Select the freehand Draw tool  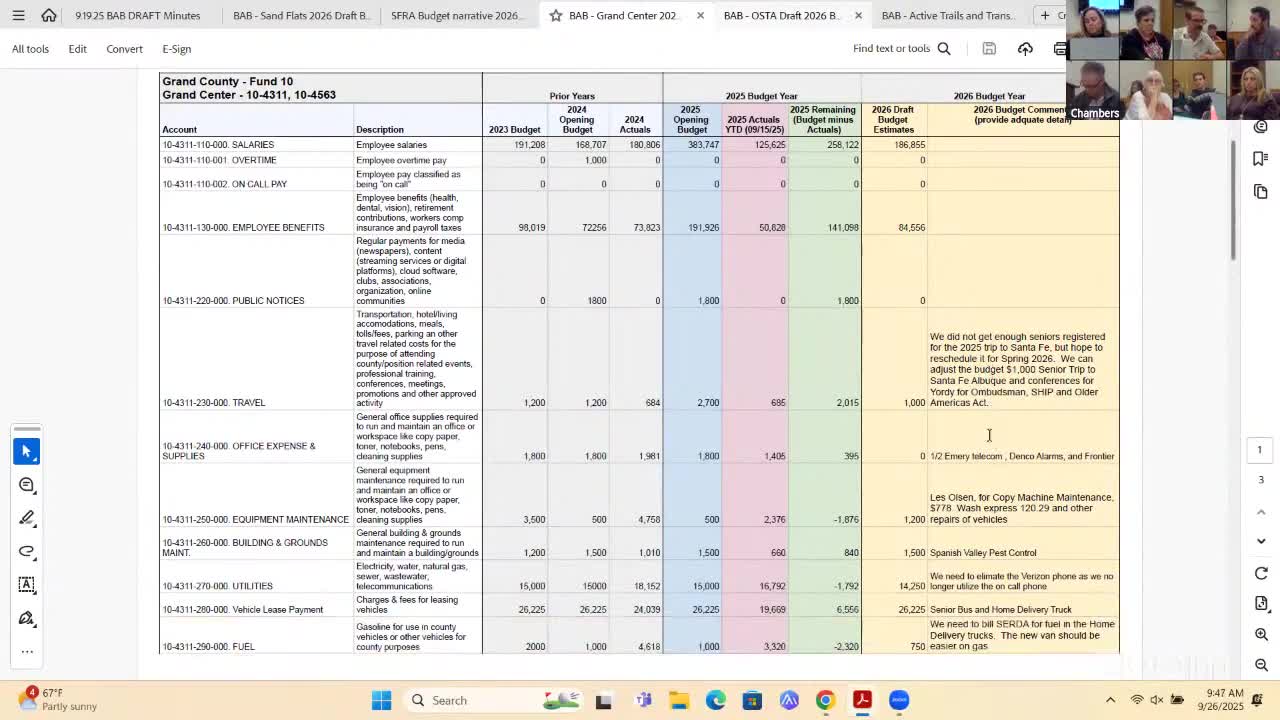click(x=27, y=551)
